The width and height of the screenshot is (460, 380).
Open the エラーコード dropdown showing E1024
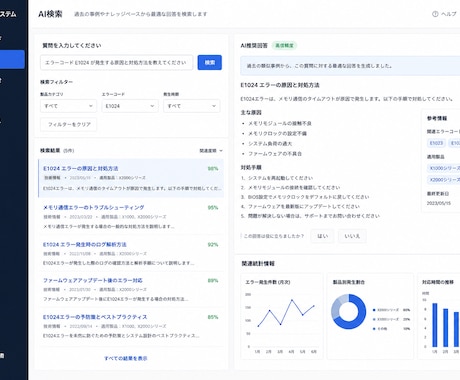(x=130, y=106)
